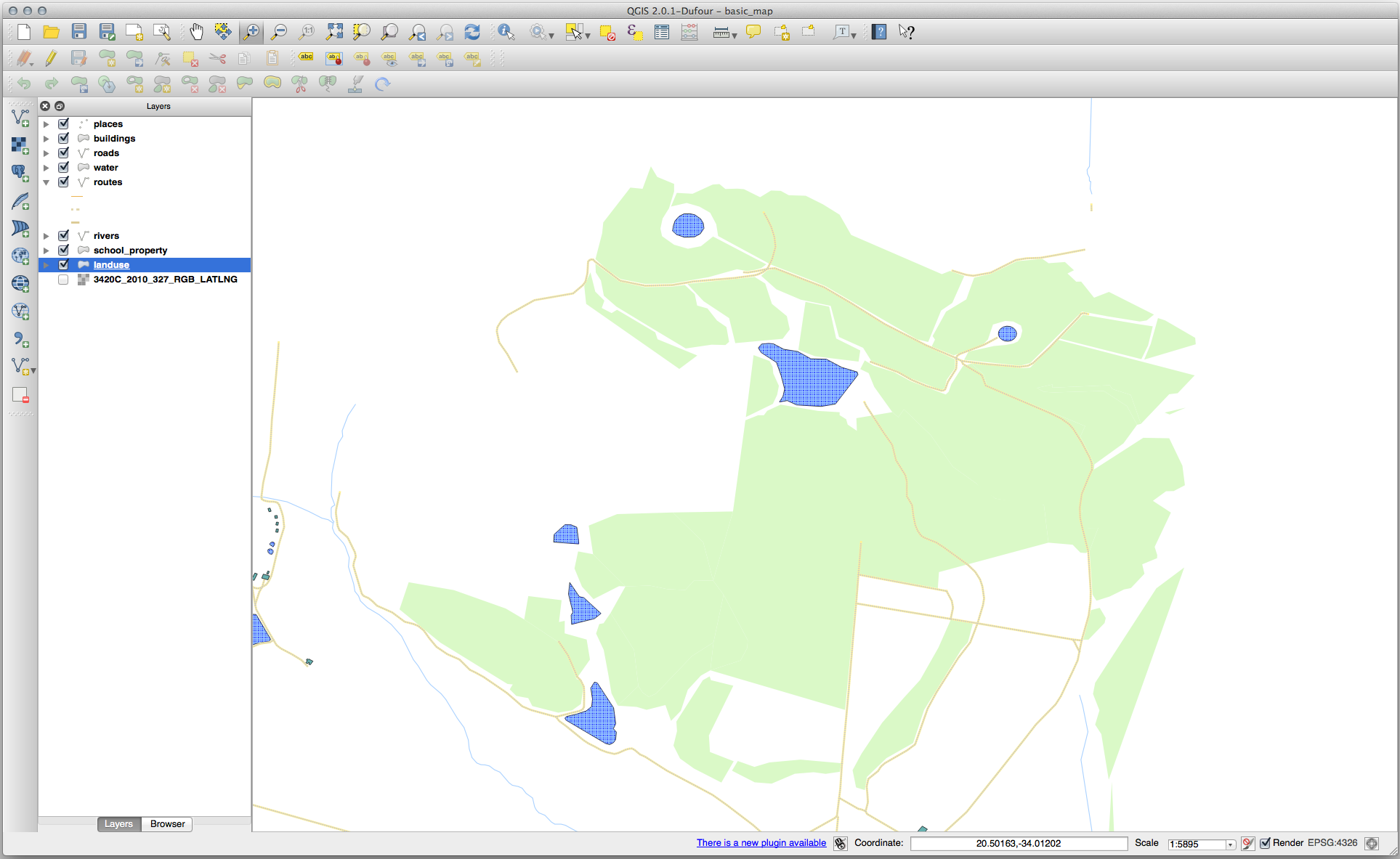The image size is (1400, 859).
Task: Toggle the Render checkbox in status bar
Action: [1265, 843]
